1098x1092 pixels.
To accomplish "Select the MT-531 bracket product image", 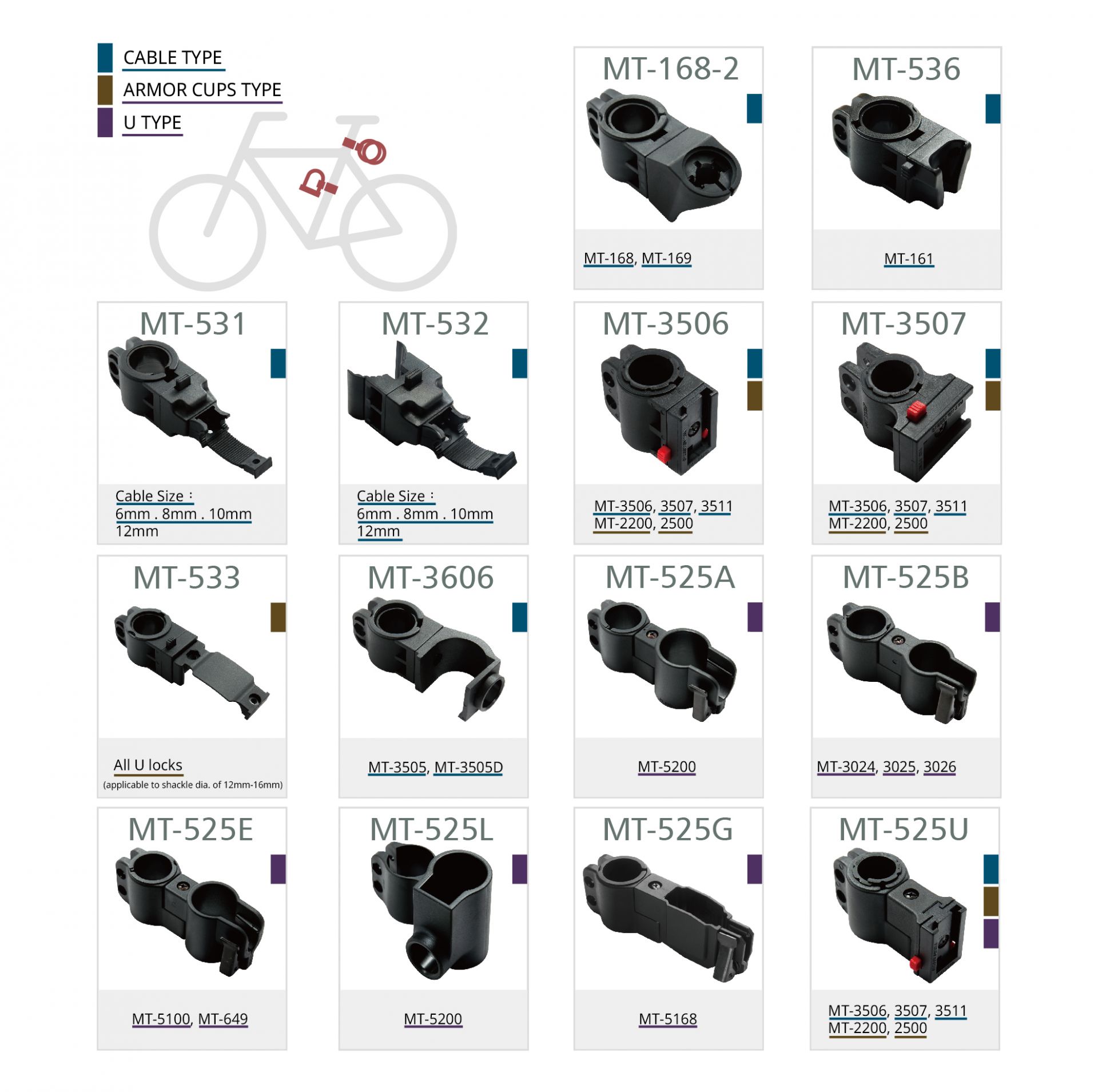I will [x=189, y=407].
